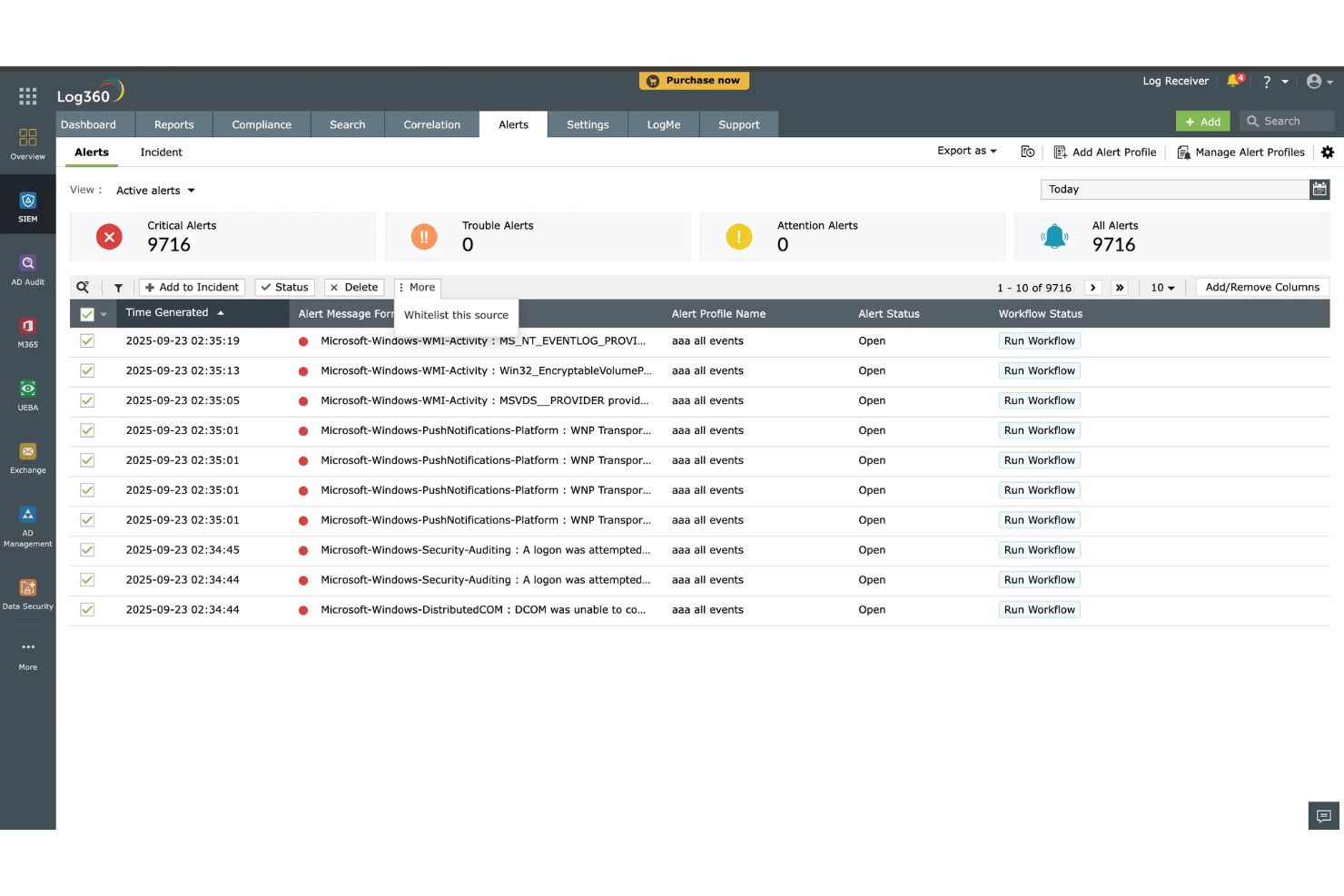
Task: Select the SIEM sidebar module
Action: pos(28,208)
